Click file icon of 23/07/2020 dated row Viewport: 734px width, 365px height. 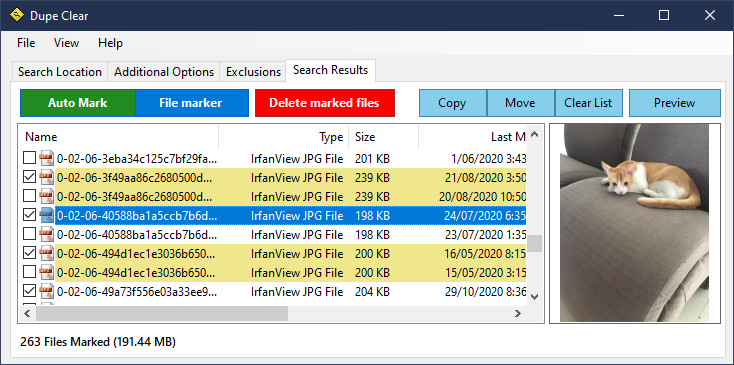pyautogui.click(x=47, y=234)
